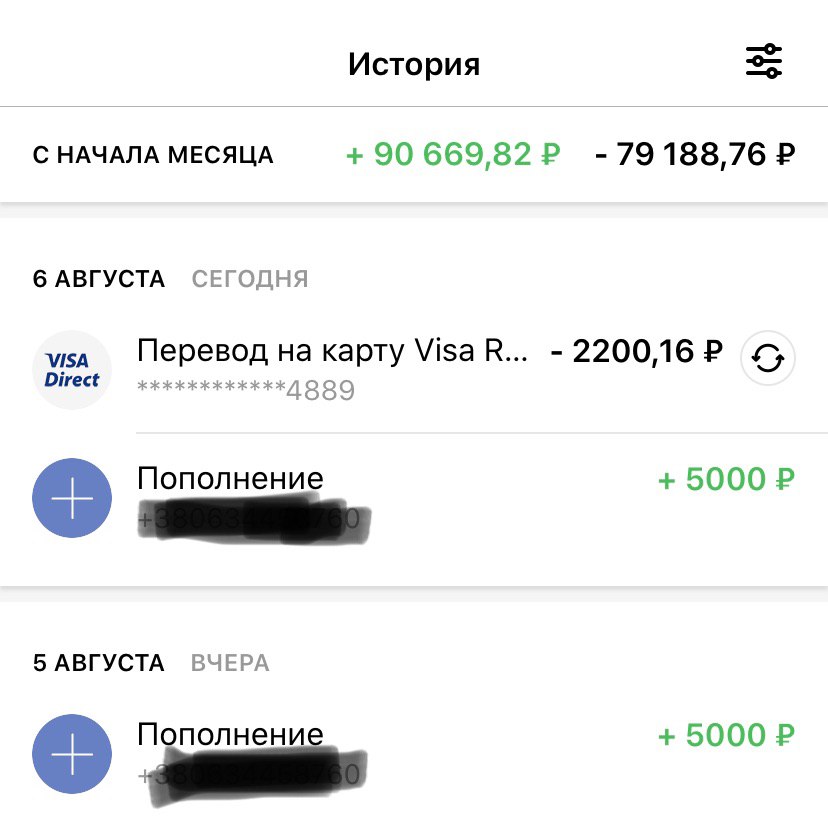828x833 pixels.
Task: Tap the "История" screen title
Action: 414,65
